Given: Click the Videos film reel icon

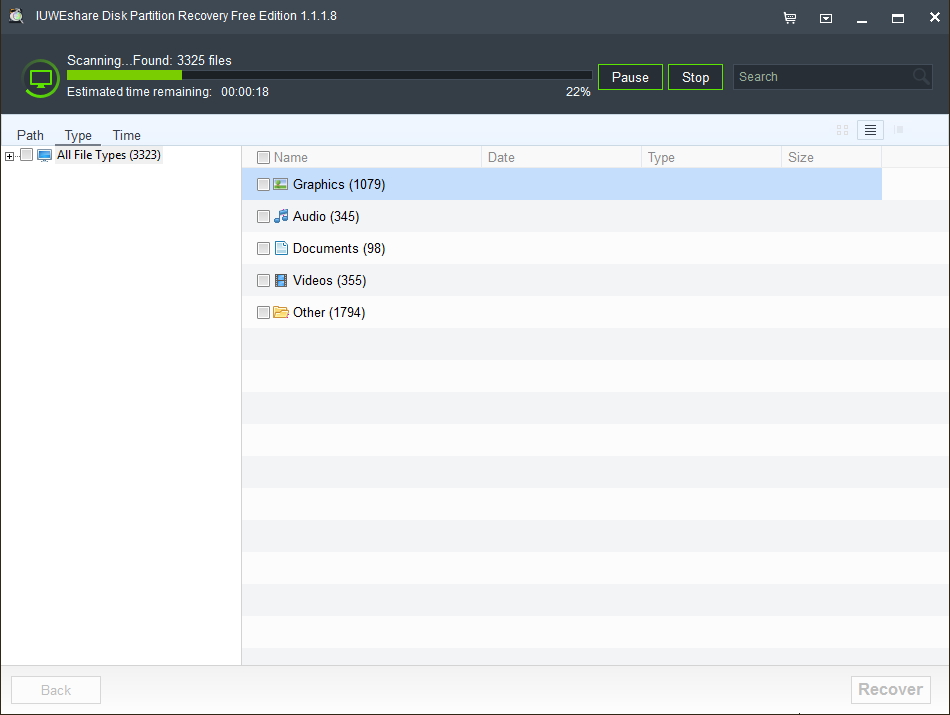Looking at the screenshot, I should (x=281, y=280).
